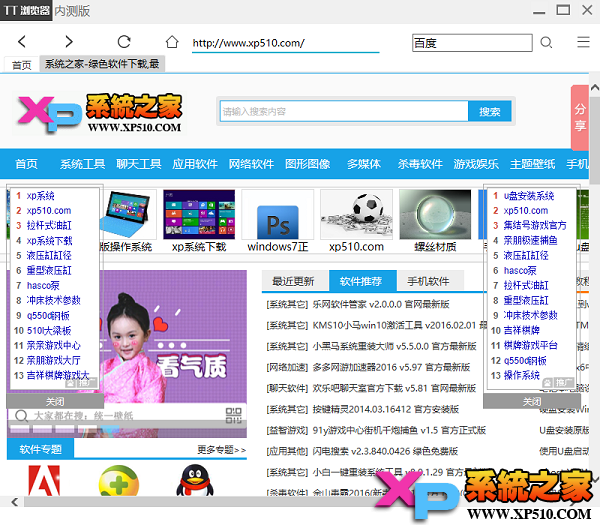Click 拉杆式油缸 in the left ad list
The image size is (600, 525).
click(x=49, y=225)
